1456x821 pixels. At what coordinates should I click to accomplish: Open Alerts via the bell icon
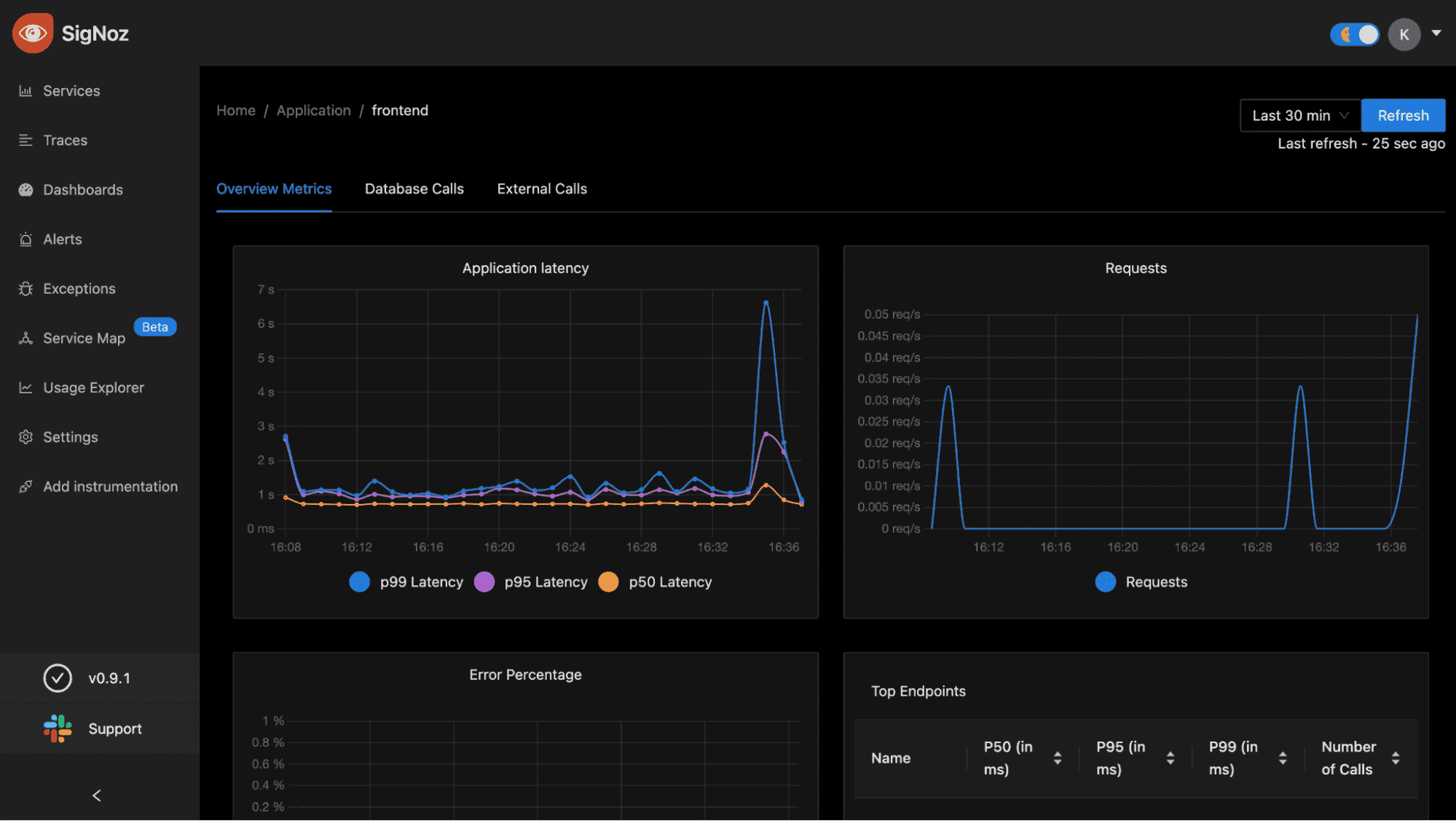25,240
